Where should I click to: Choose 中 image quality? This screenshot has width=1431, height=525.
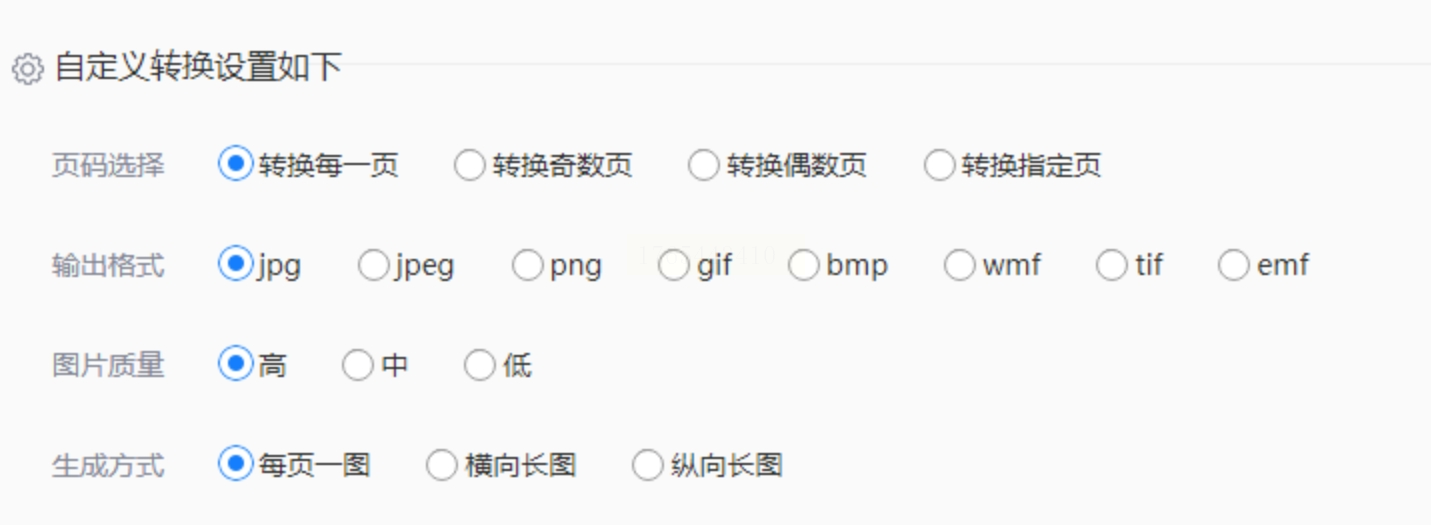point(358,365)
